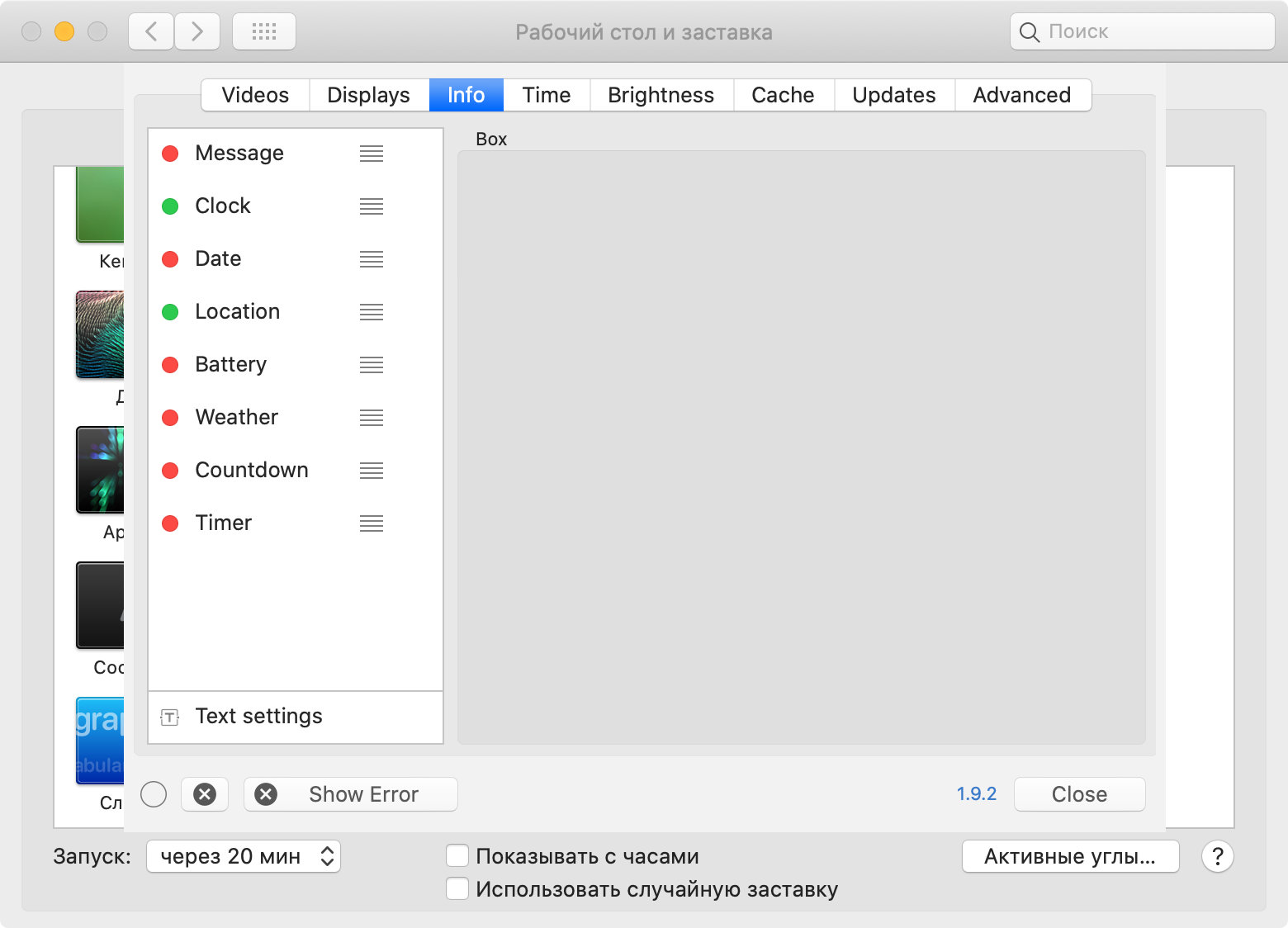1288x928 pixels.
Task: Open the show-all grid icon in toolbar
Action: pyautogui.click(x=264, y=32)
